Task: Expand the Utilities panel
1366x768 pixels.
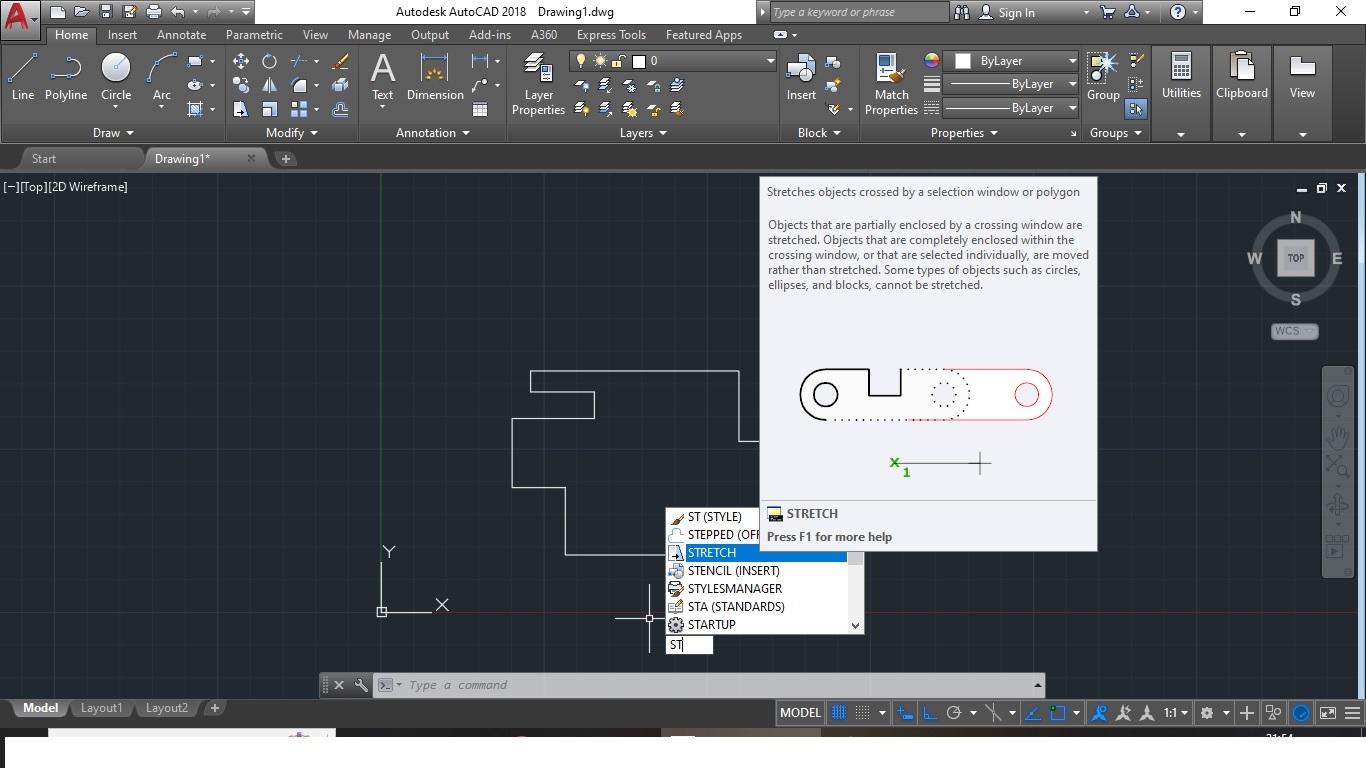Action: point(1181,134)
